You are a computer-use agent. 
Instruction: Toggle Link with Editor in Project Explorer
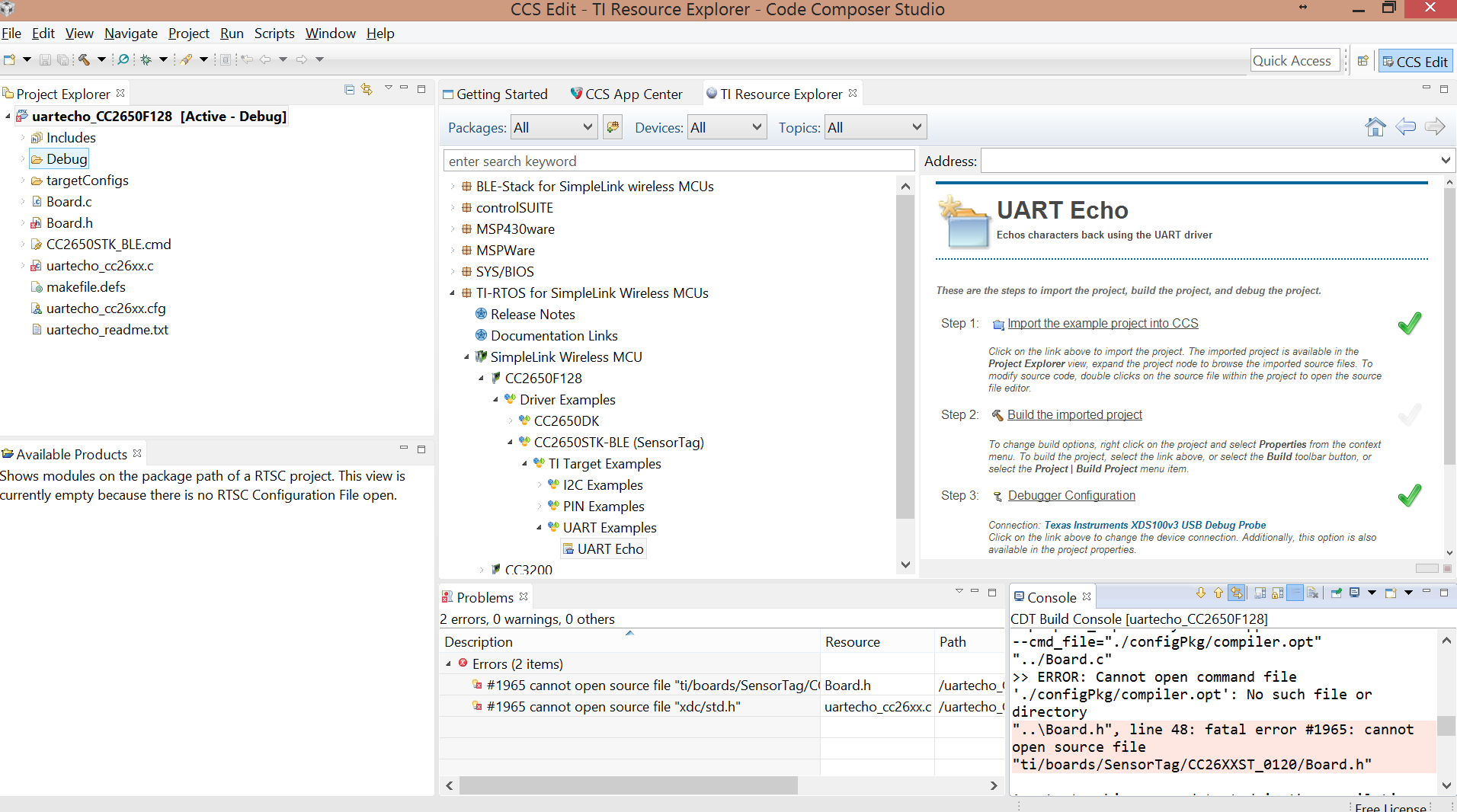[x=367, y=89]
